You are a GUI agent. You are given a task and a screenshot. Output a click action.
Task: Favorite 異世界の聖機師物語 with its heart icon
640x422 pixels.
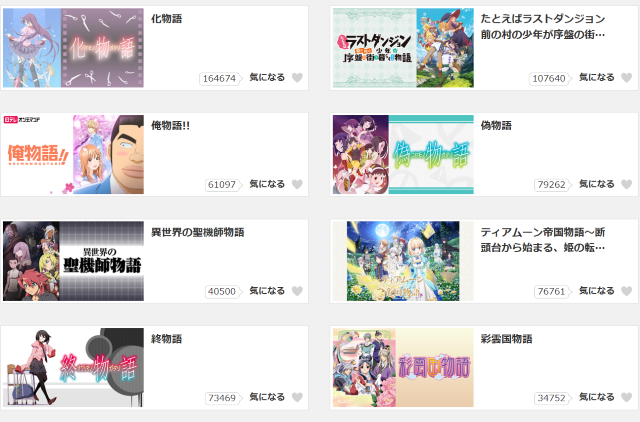(298, 291)
